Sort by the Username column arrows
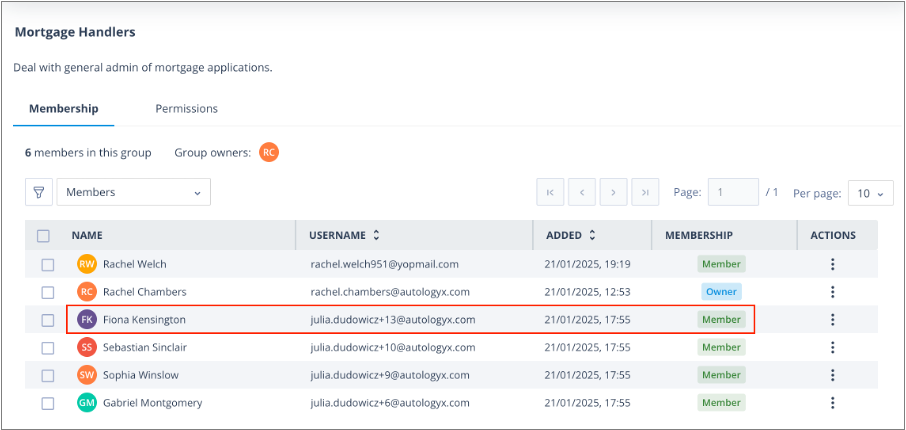Viewport: 906px width, 430px height. pyautogui.click(x=376, y=235)
